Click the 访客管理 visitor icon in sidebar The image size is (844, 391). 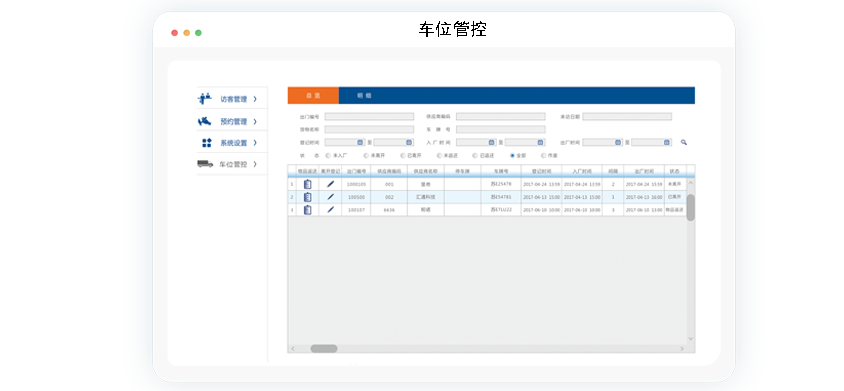tap(205, 99)
